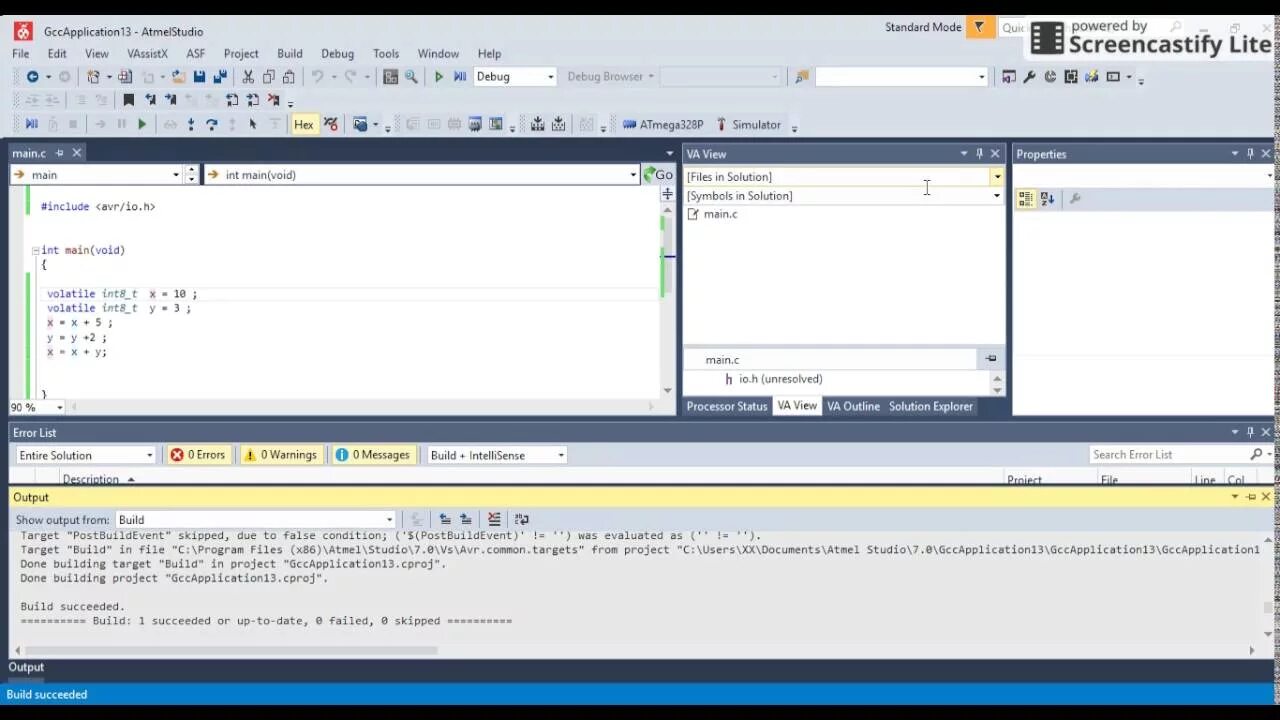Expand the Files in Solution dropdown
This screenshot has height=720, width=1280.
pos(996,177)
